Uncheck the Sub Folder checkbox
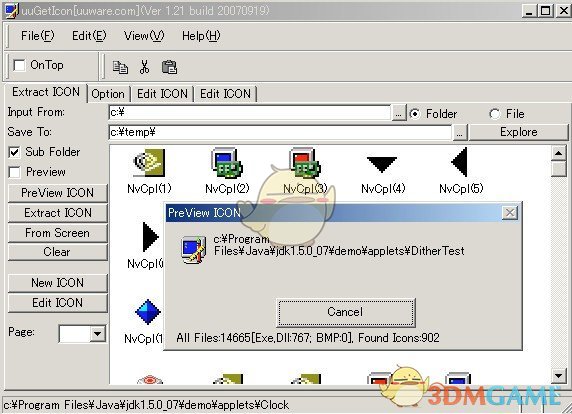The width and height of the screenshot is (572, 414). (x=14, y=152)
